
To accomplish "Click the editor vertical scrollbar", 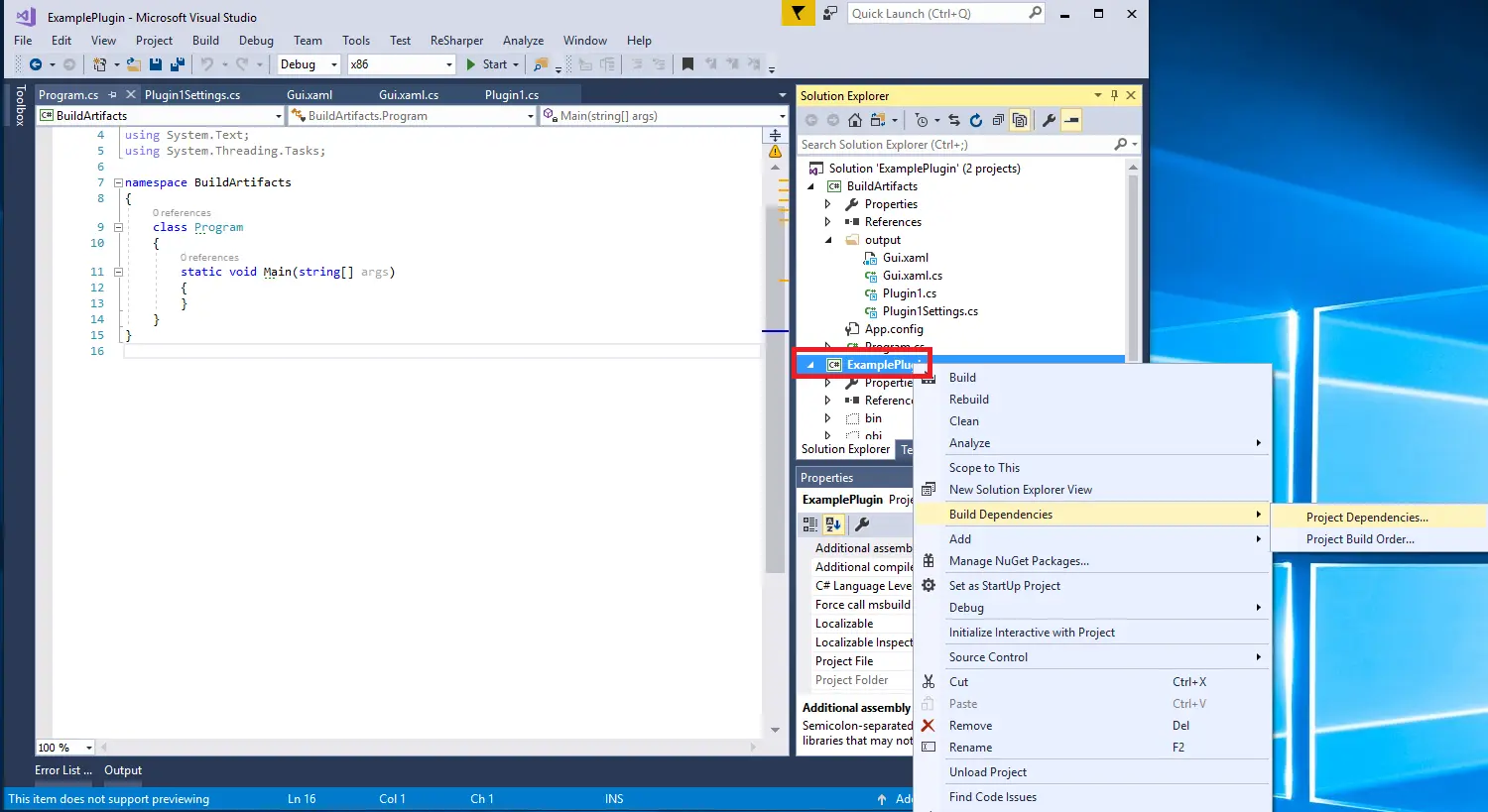I will [776, 390].
